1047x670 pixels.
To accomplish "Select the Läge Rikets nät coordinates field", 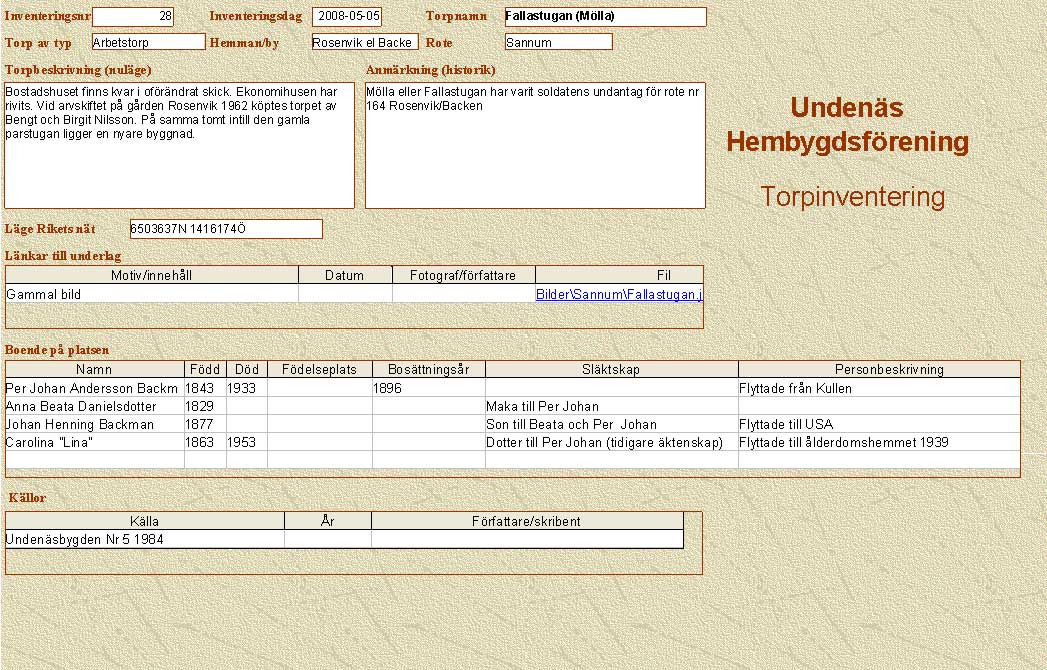I will 225,229.
